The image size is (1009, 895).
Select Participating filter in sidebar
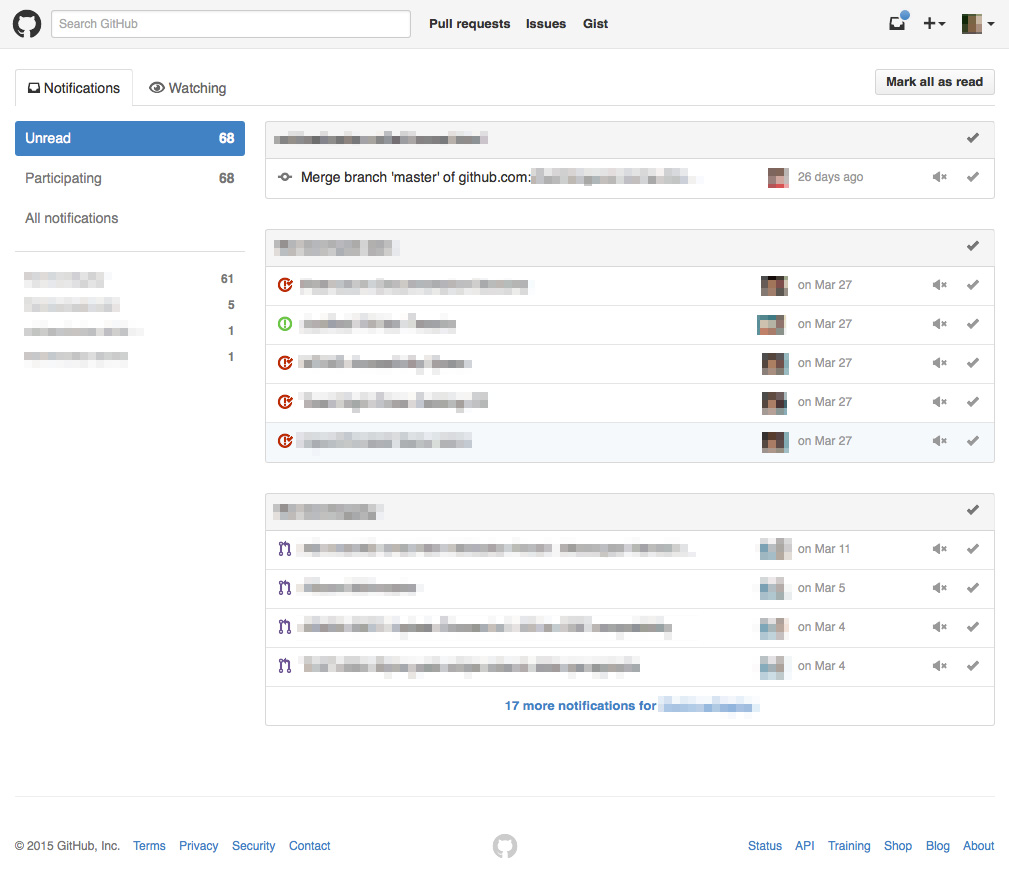[63, 178]
